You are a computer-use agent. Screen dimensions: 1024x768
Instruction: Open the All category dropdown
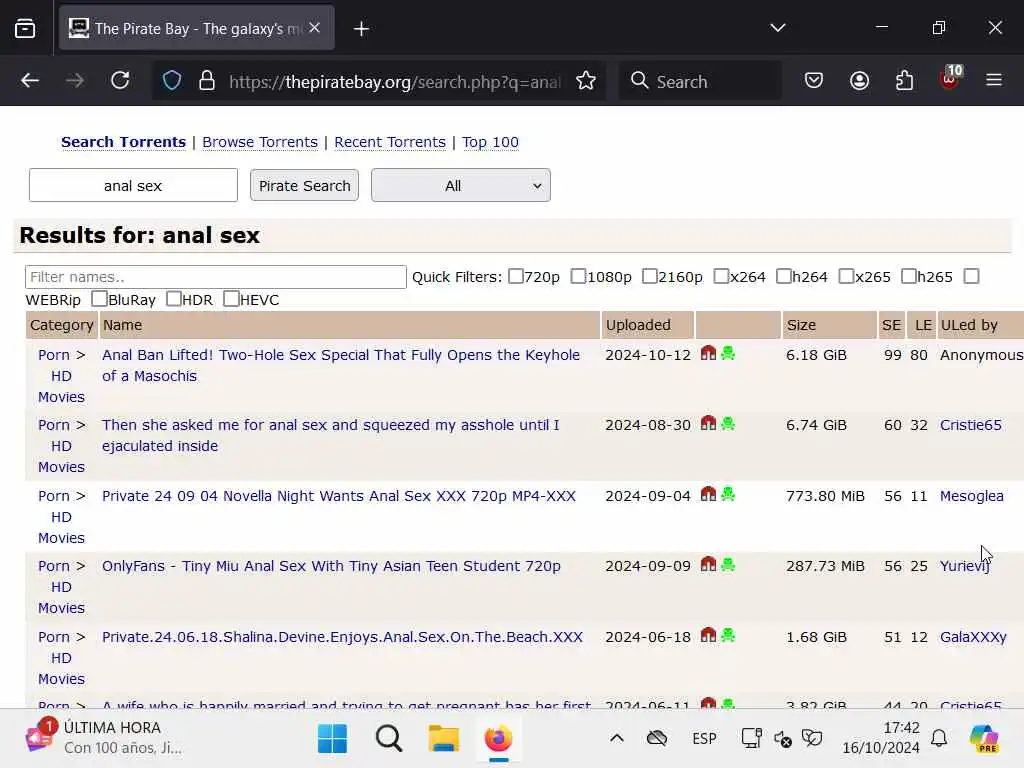pos(460,185)
